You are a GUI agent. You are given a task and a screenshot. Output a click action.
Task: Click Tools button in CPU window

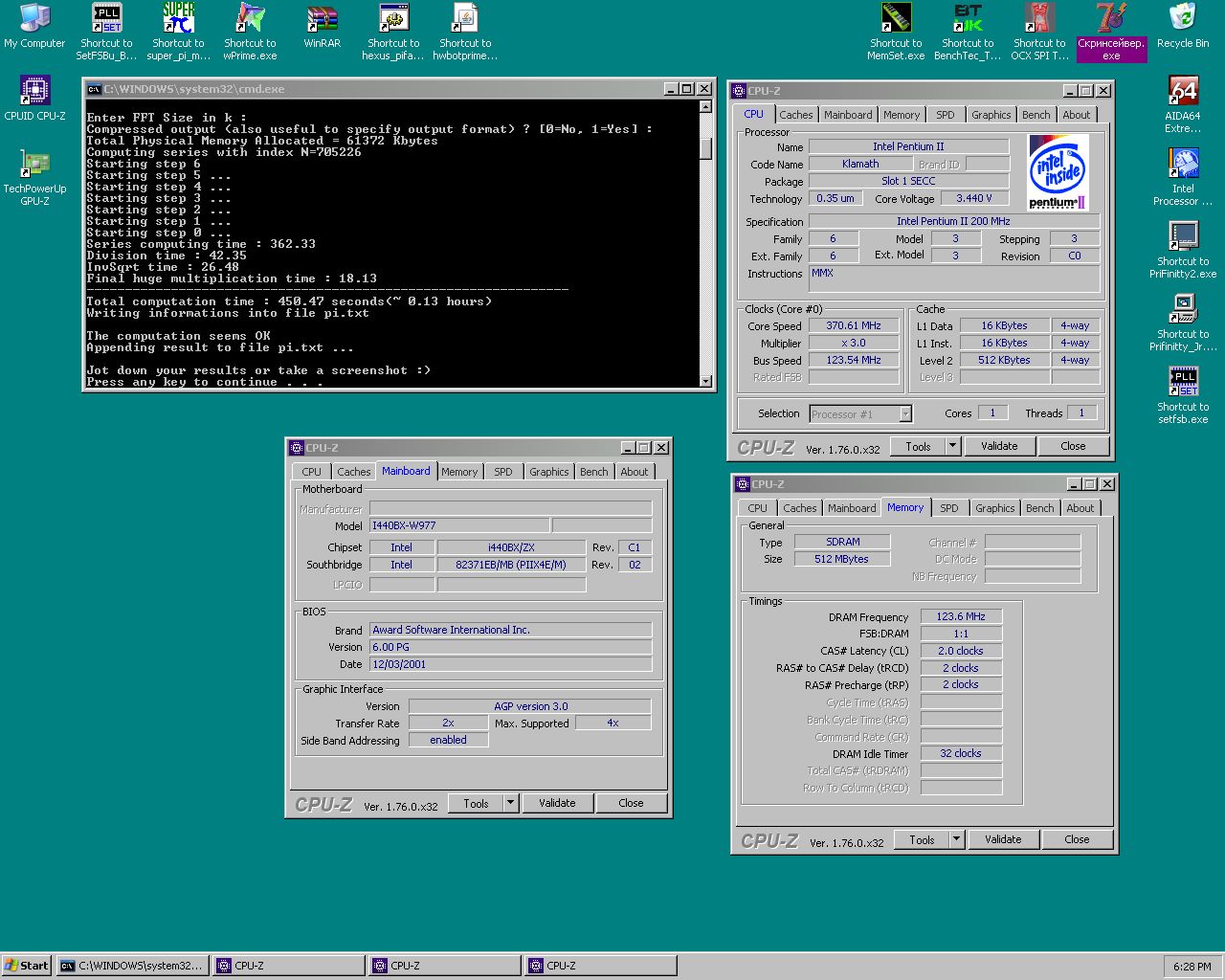[918, 446]
